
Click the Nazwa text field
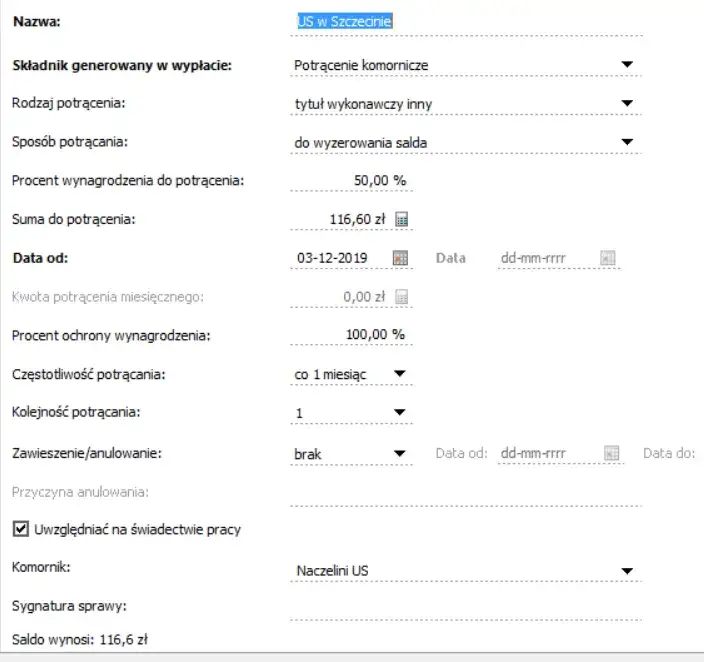coord(465,22)
